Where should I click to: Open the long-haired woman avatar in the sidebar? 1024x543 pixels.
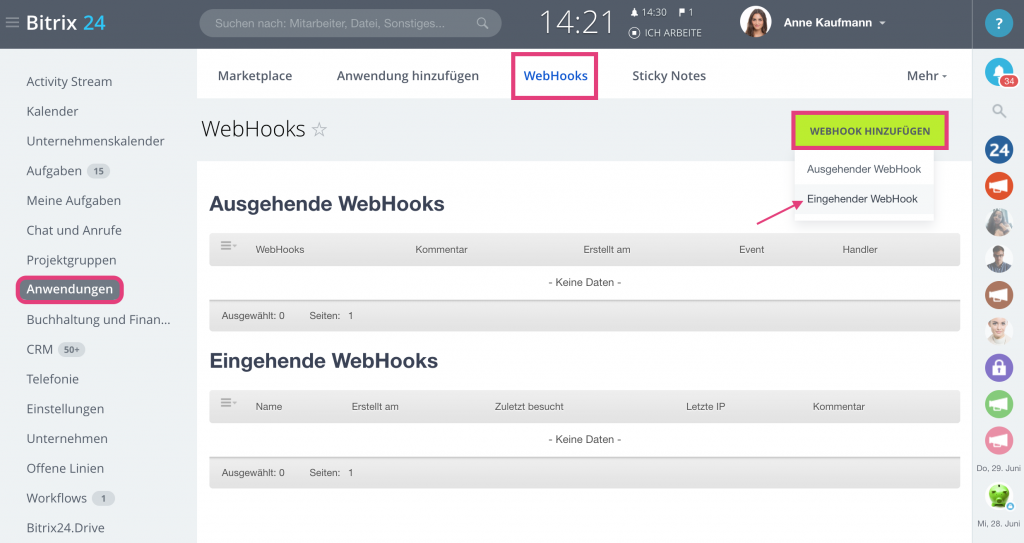tap(999, 223)
